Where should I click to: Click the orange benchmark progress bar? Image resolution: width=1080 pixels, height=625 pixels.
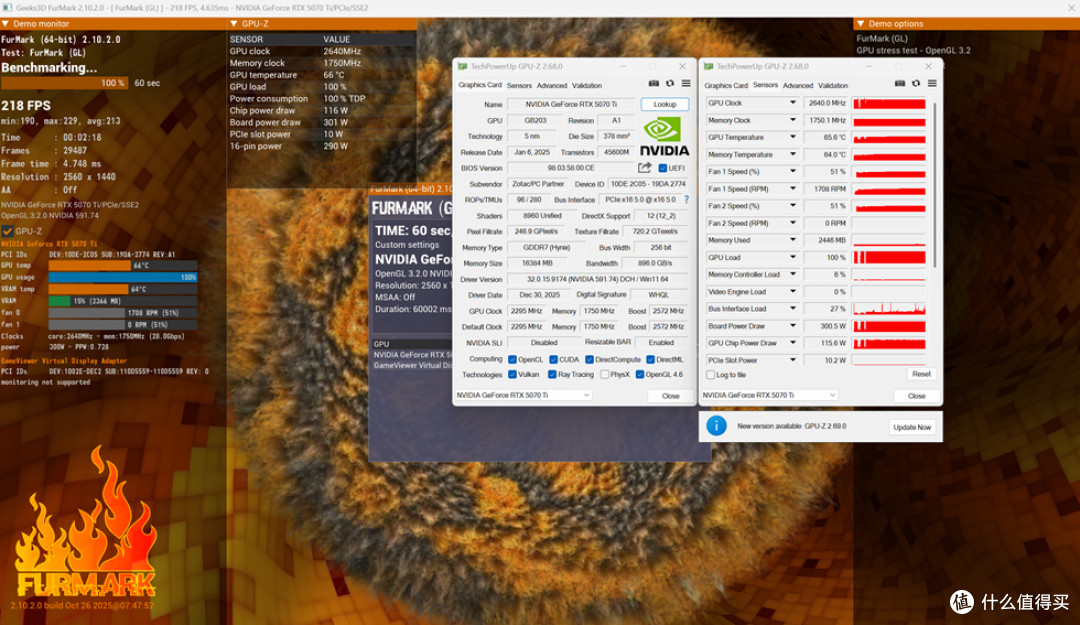tap(65, 83)
